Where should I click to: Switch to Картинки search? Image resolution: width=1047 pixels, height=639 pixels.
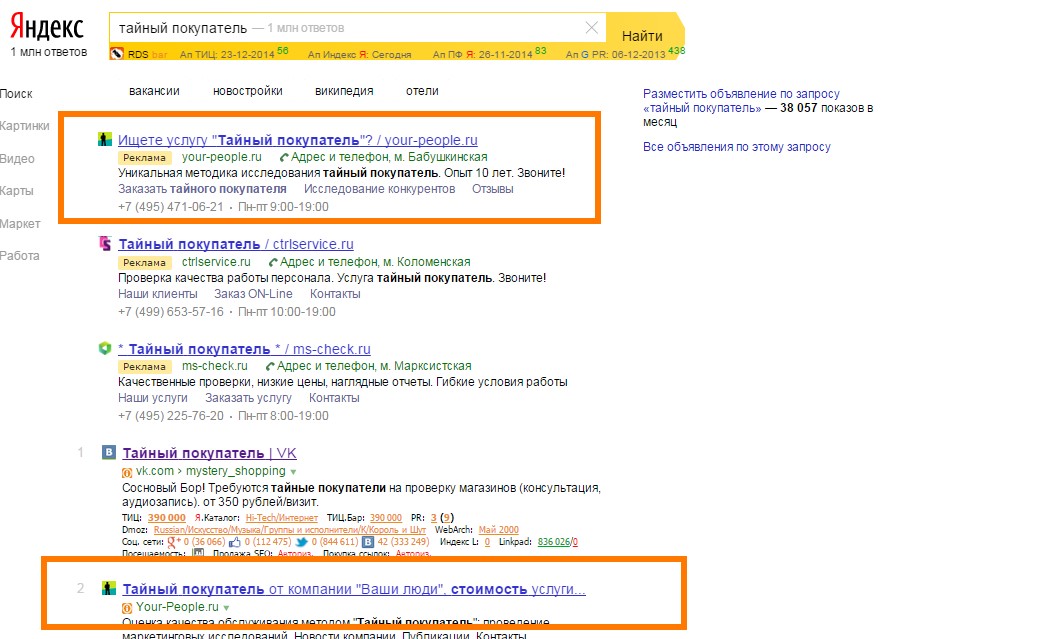click(x=25, y=126)
